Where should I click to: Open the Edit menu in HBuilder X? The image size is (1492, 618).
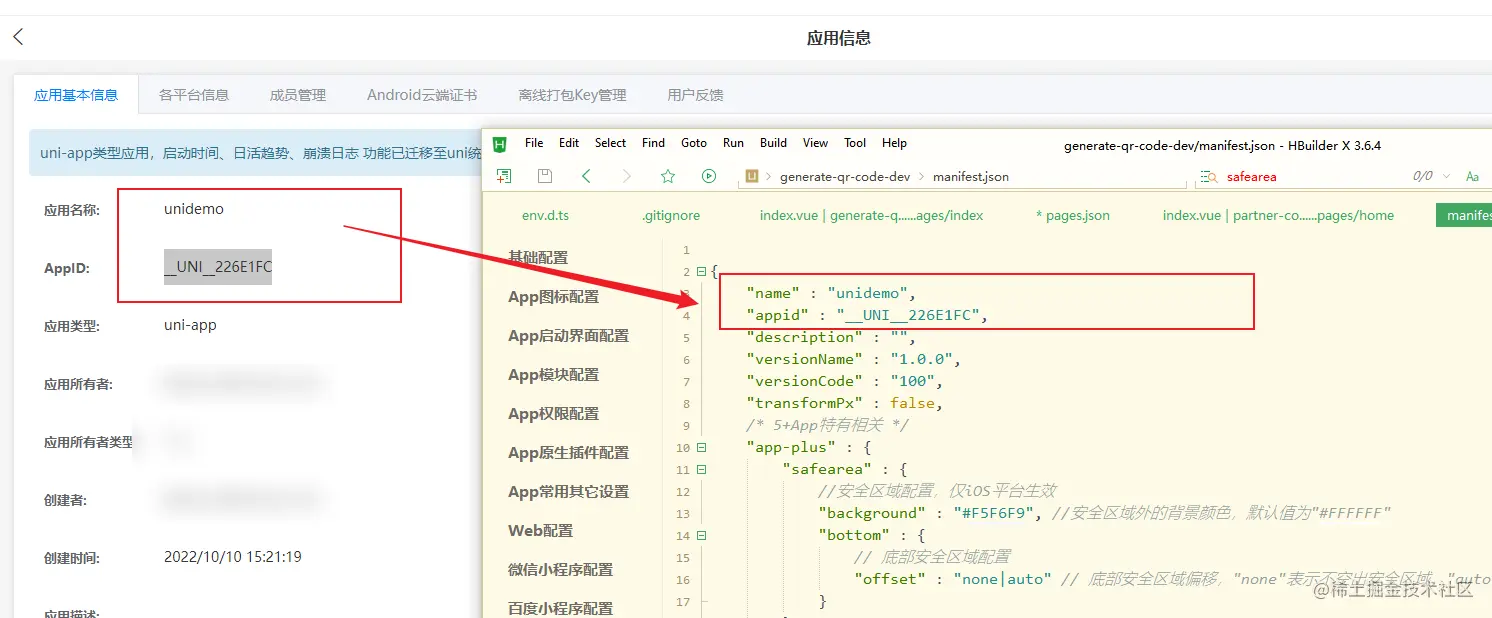pos(569,143)
